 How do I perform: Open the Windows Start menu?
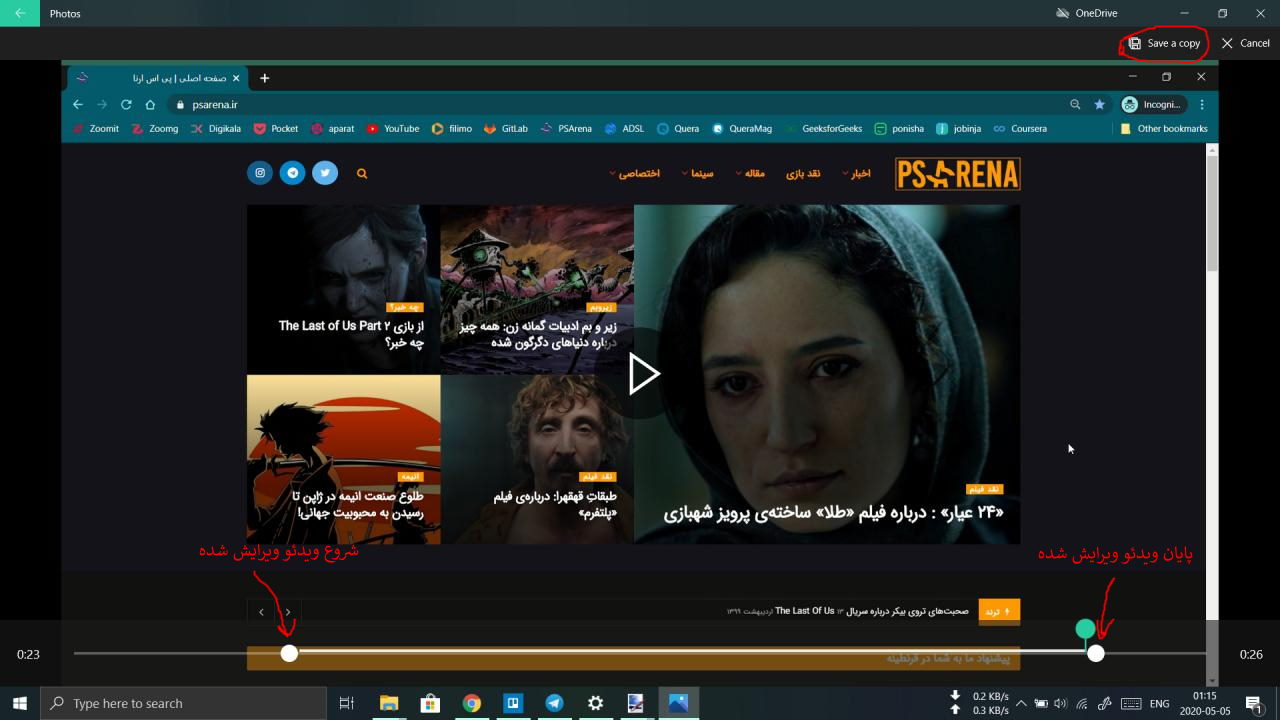(20, 703)
